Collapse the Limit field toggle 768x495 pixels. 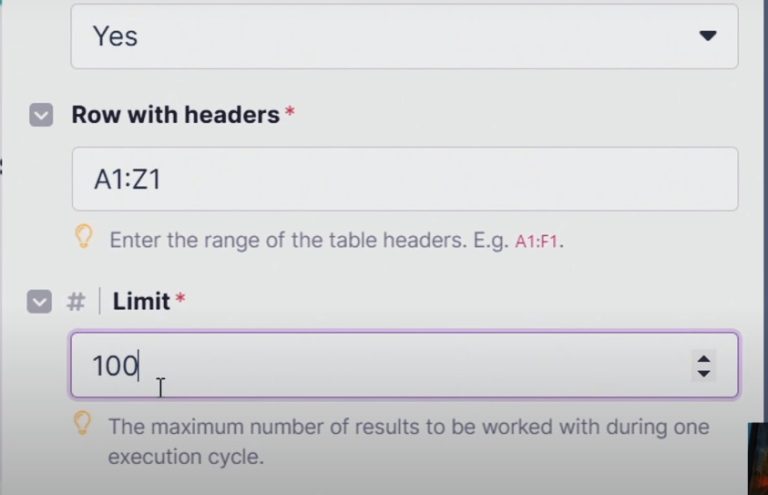39,301
